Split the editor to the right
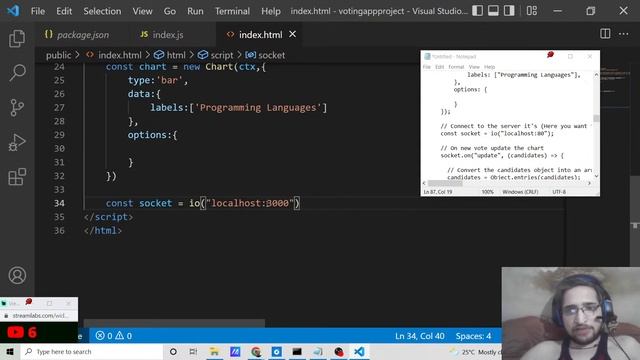The image size is (640, 360). coord(605,34)
